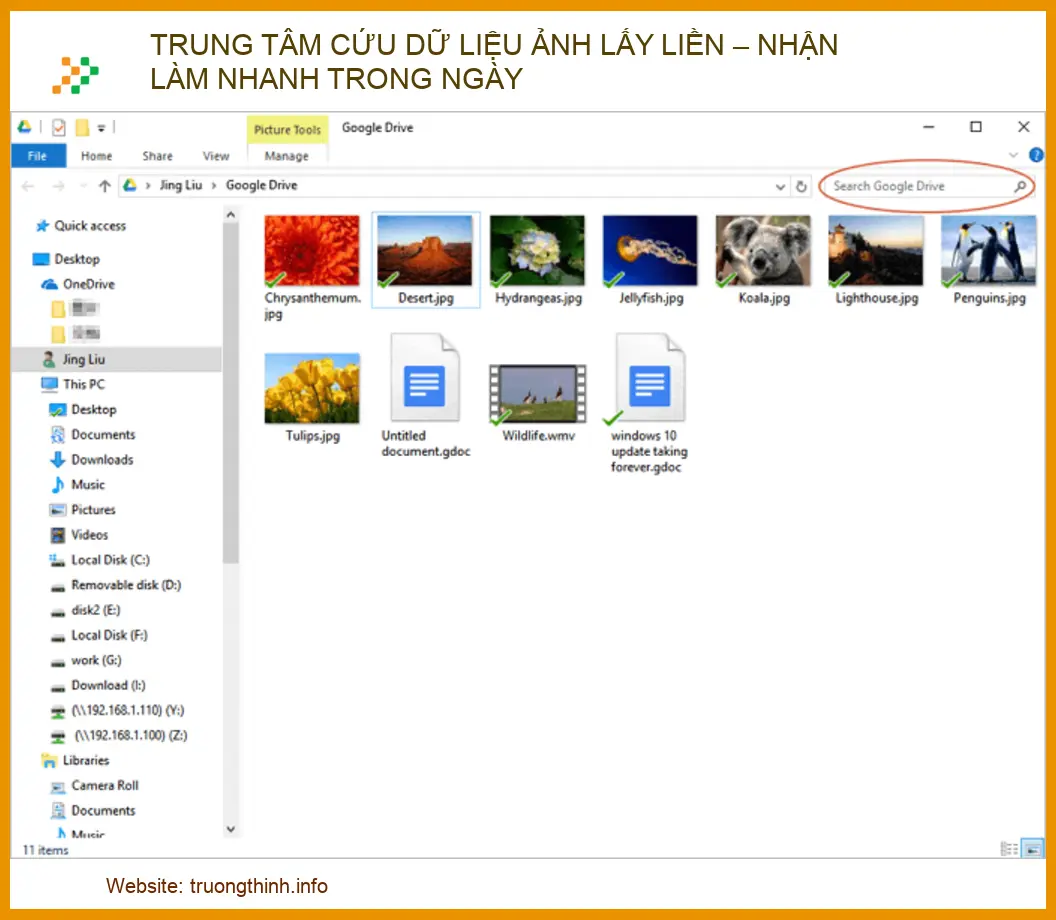
Task: Open Quick access in navigation pane
Action: 81,226
